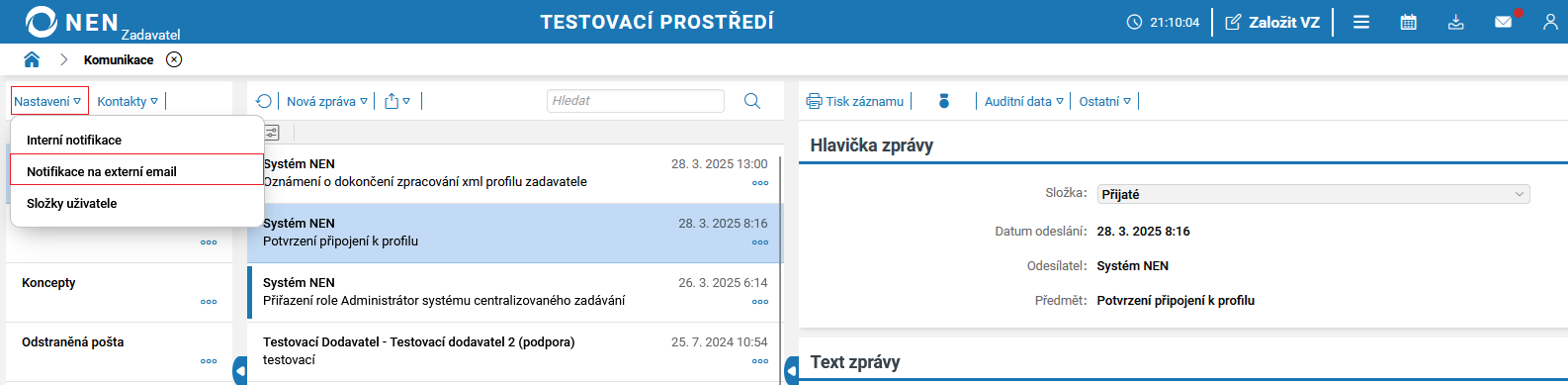
Task: Open the Nastavení menu
Action: (x=49, y=101)
